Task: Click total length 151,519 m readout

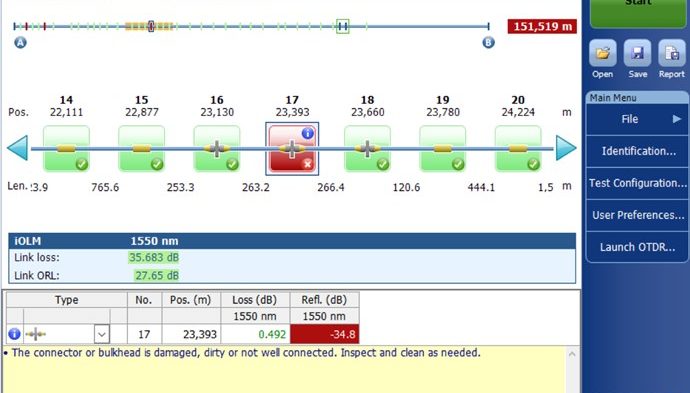Action: 542,26
